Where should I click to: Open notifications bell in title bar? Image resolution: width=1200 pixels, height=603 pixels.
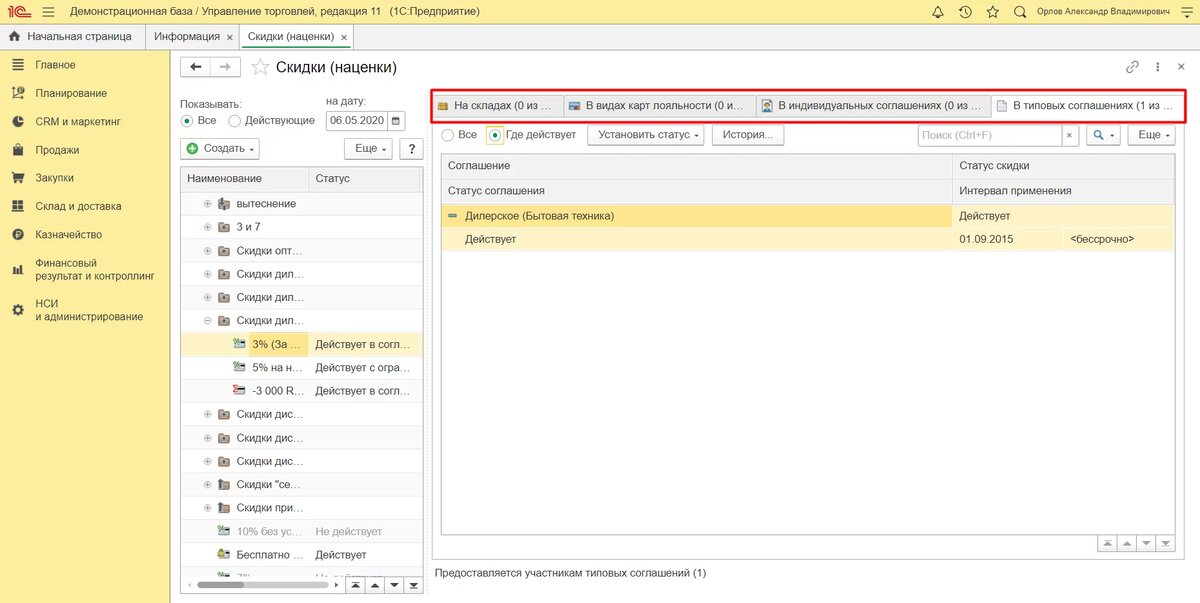[x=937, y=12]
